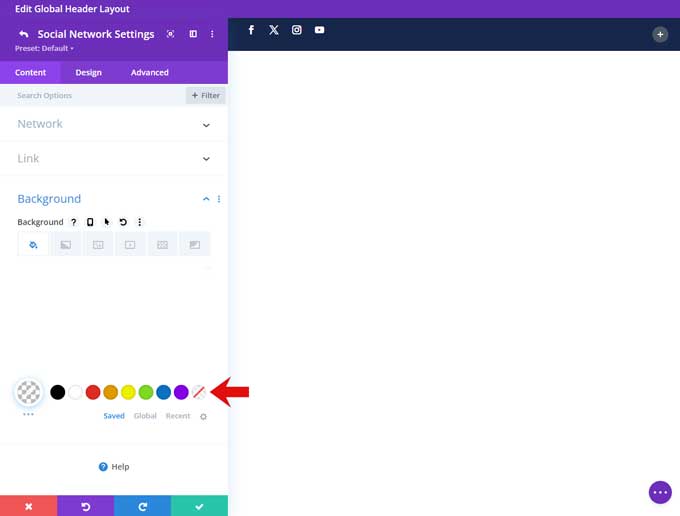Open the Preset: Default dropdown
Viewport: 680px width, 516px height.
click(44, 48)
